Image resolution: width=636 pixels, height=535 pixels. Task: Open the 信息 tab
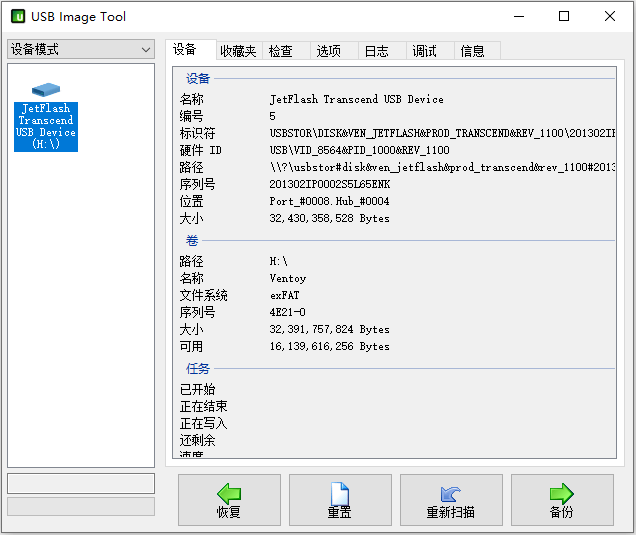(477, 51)
